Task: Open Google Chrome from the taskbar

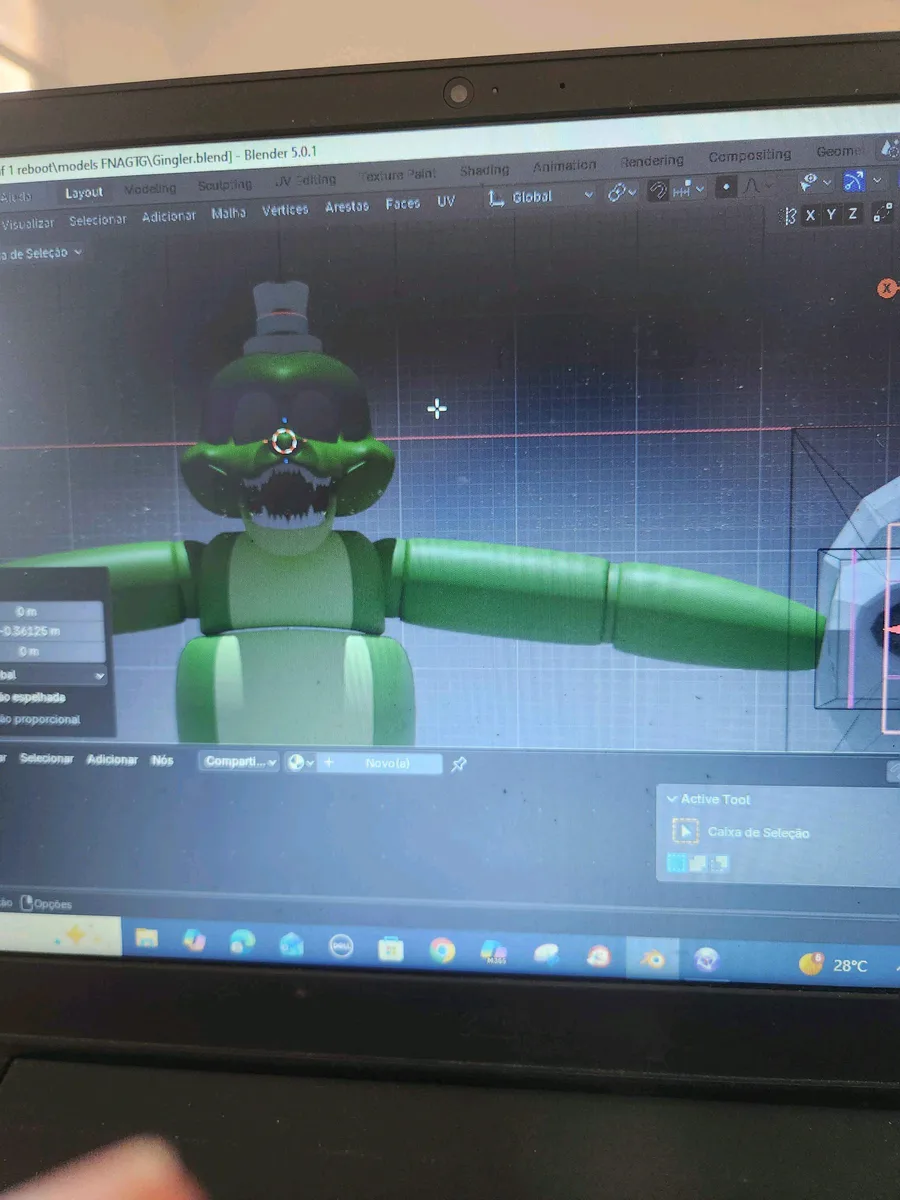Action: (x=442, y=950)
